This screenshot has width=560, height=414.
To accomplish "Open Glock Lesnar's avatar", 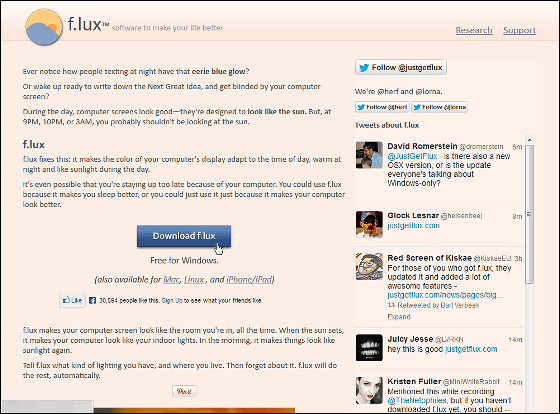I will click(369, 224).
